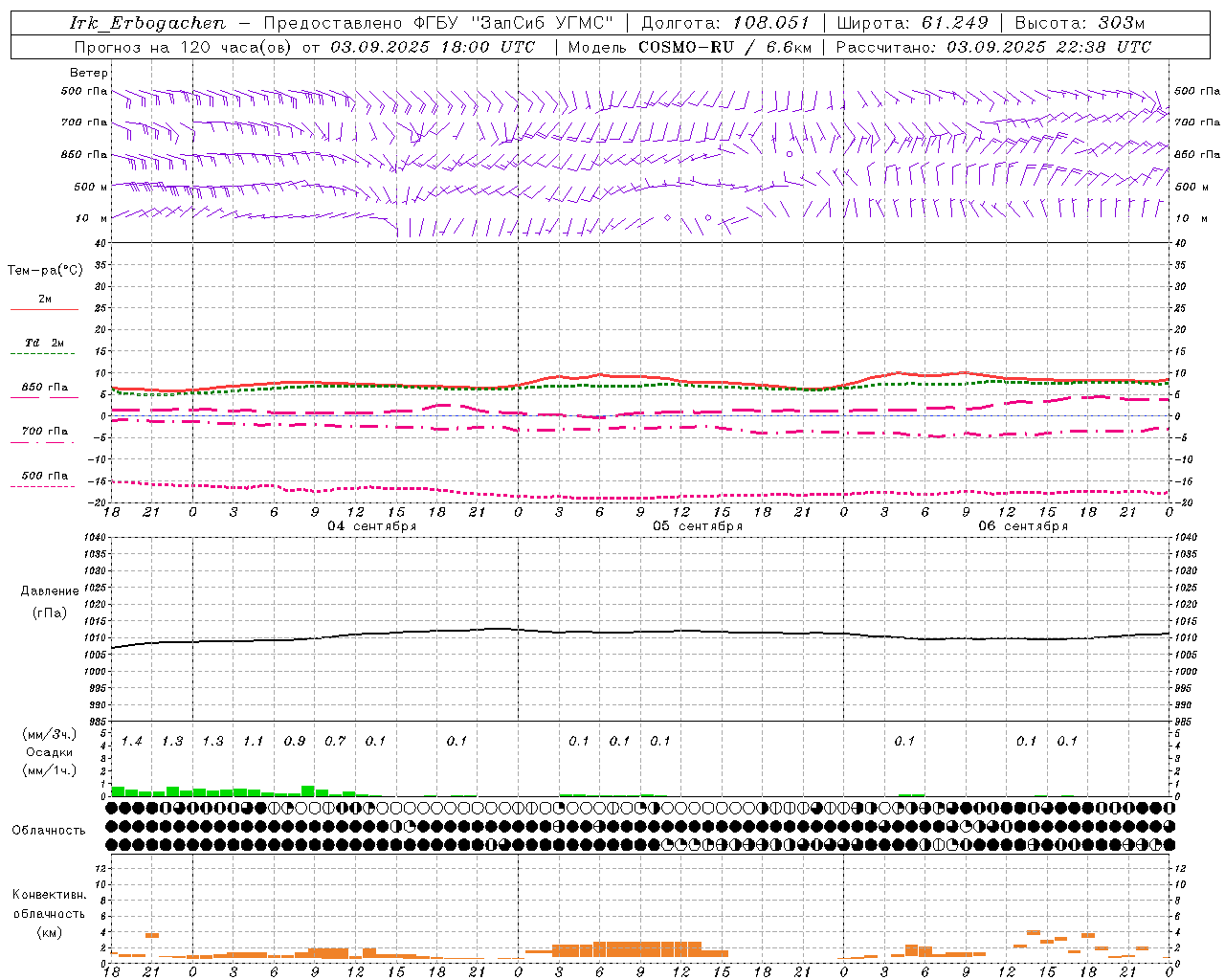Click the Облачность panel label
The image size is (1225, 980).
click(x=49, y=830)
